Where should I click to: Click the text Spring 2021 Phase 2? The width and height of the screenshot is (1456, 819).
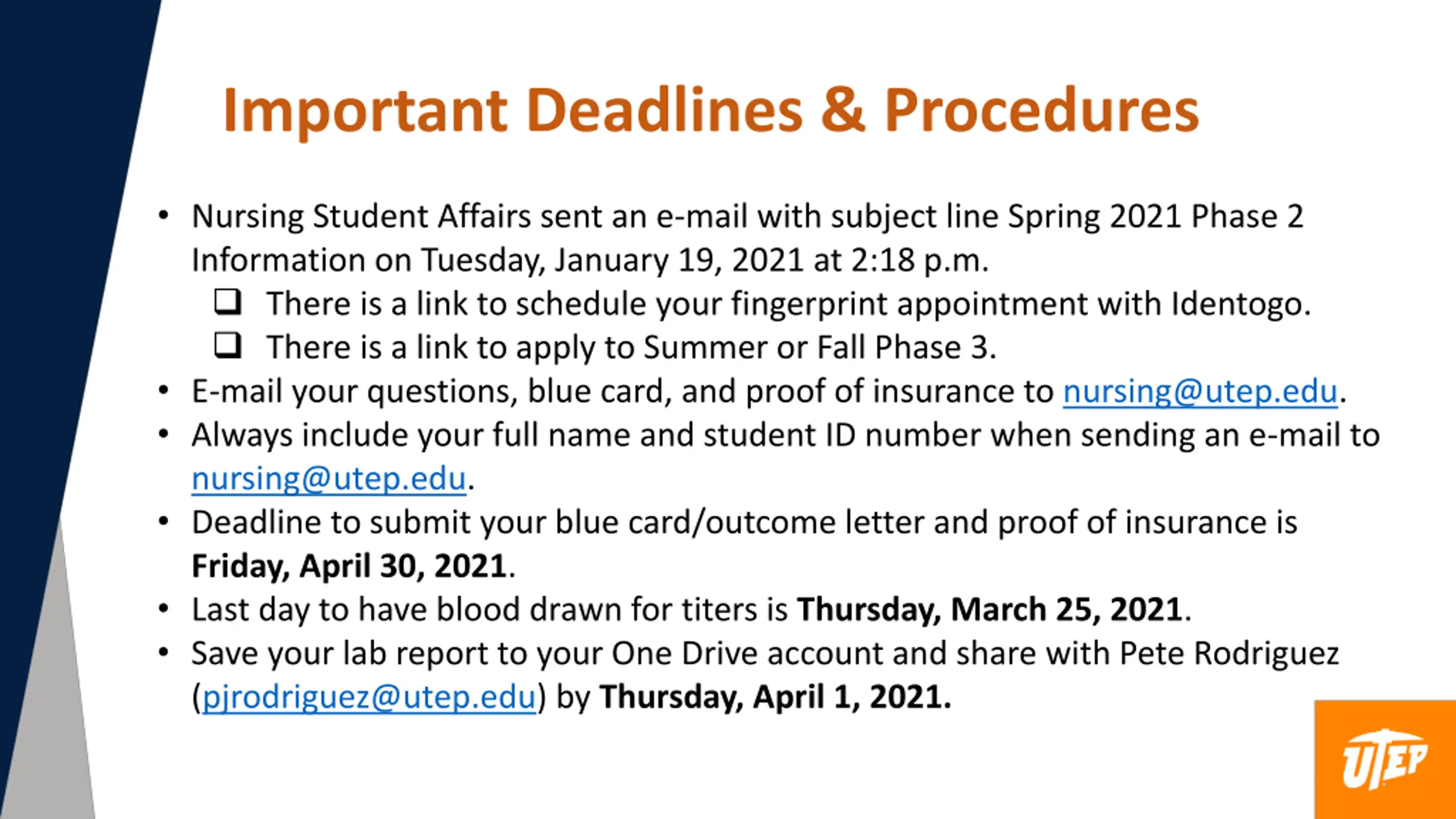[1155, 217]
